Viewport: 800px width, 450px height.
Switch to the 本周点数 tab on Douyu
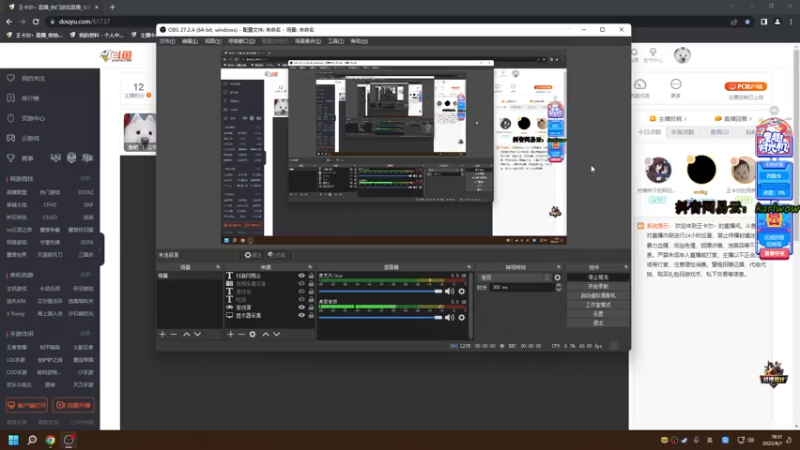tap(683, 132)
